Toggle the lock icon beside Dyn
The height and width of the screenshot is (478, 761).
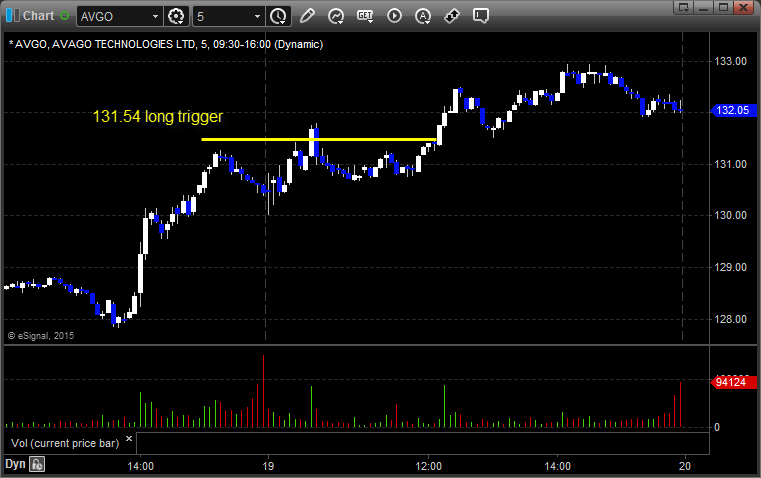tap(37, 464)
